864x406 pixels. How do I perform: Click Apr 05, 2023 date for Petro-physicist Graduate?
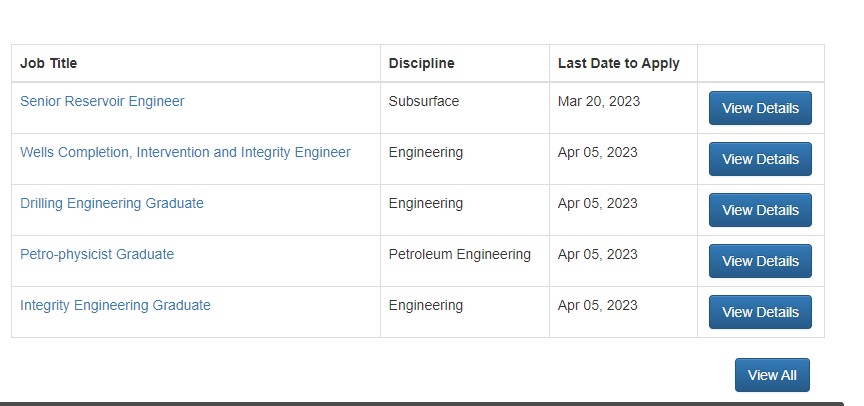(597, 254)
